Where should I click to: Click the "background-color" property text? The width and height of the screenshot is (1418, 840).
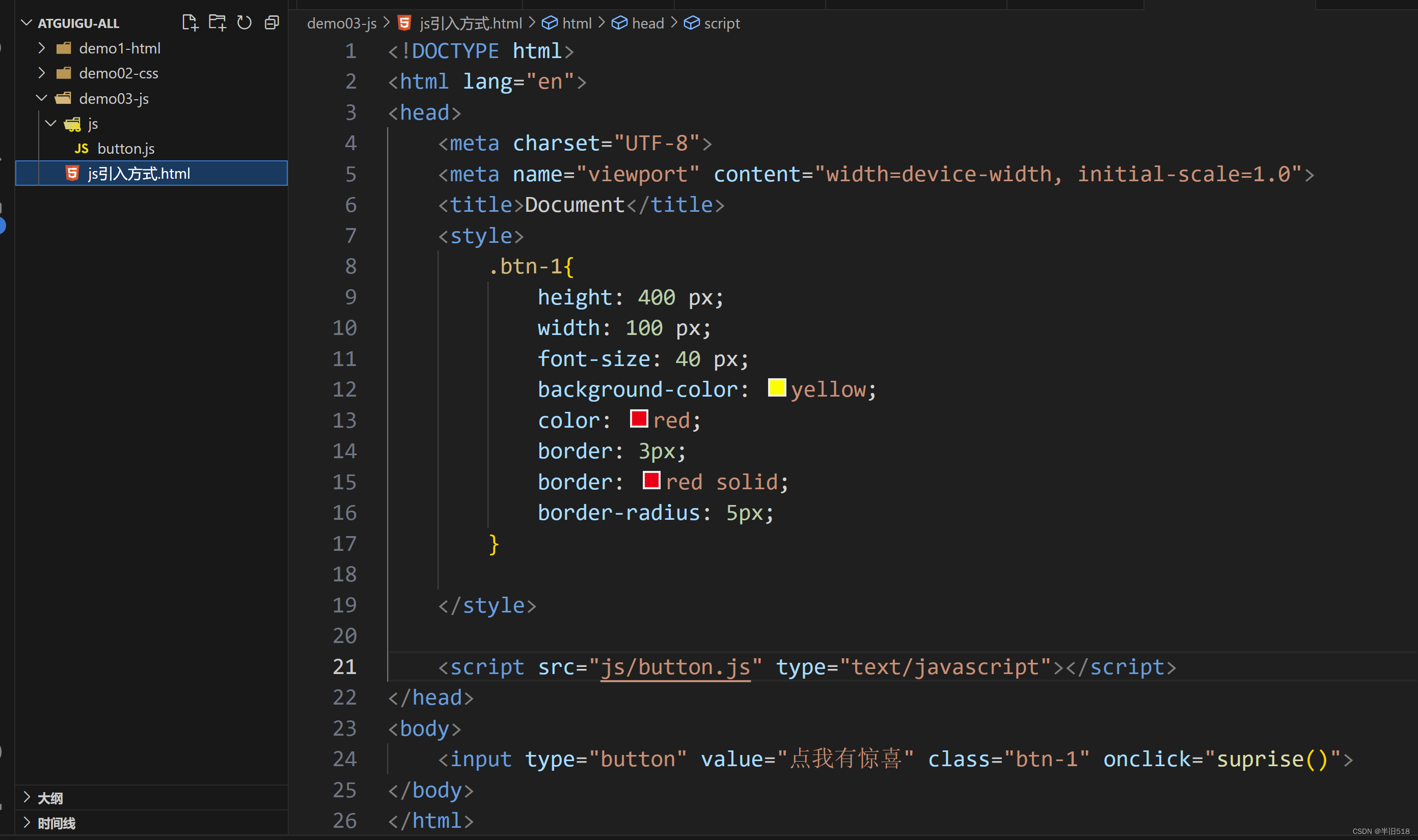pyautogui.click(x=638, y=389)
